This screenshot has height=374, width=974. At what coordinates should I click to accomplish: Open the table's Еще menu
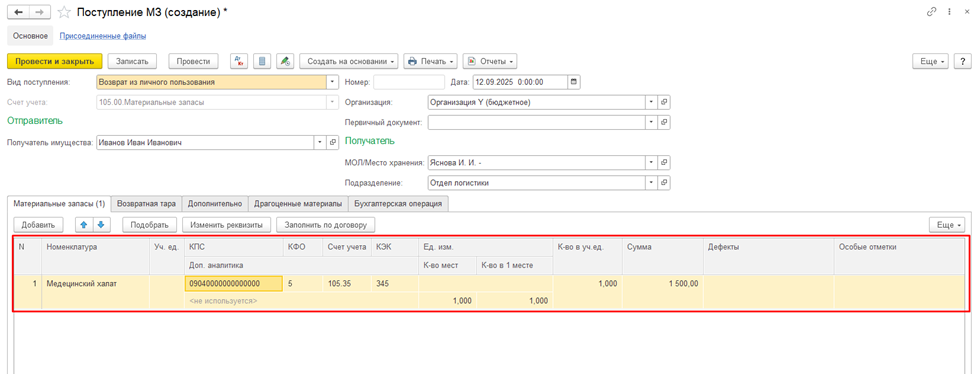[x=947, y=224]
